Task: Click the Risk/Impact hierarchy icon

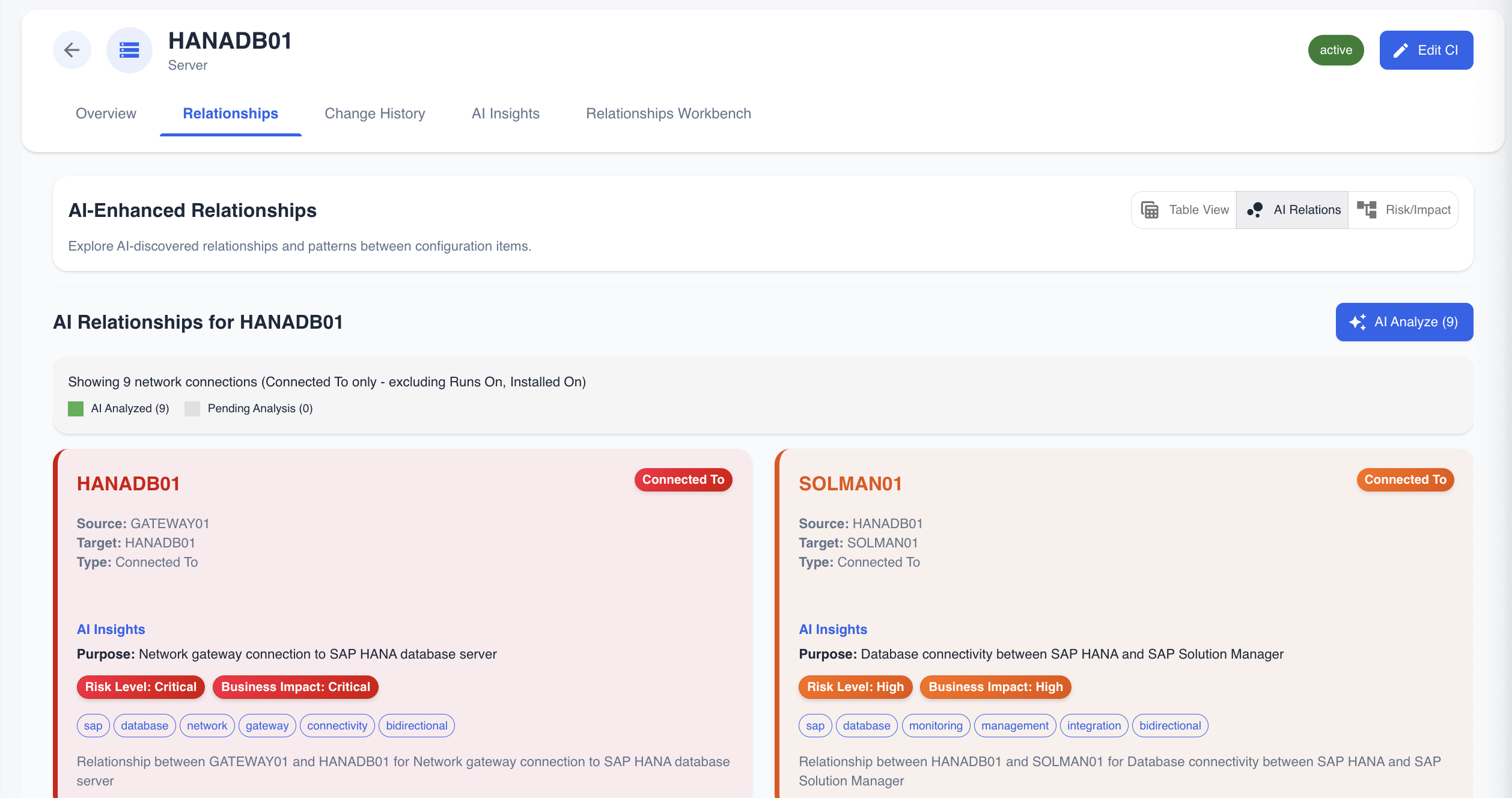Action: point(1367,210)
